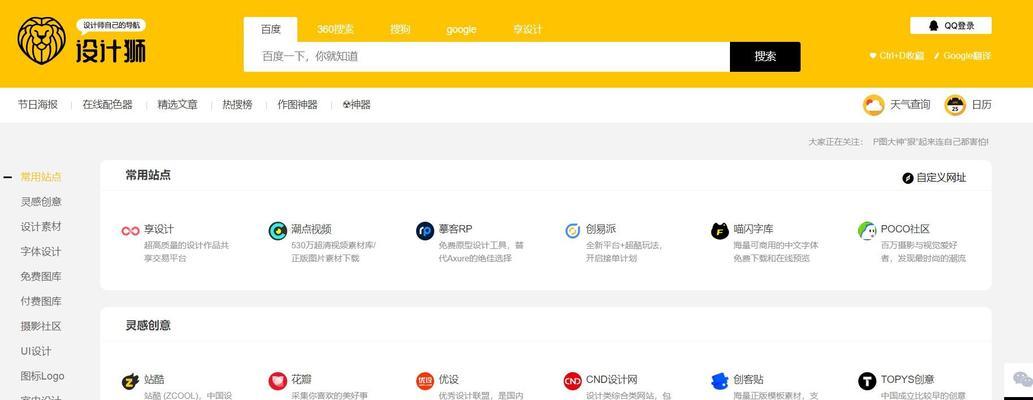Select 灵感创意 in the sidebar
1033x400 pixels.
[x=41, y=202]
